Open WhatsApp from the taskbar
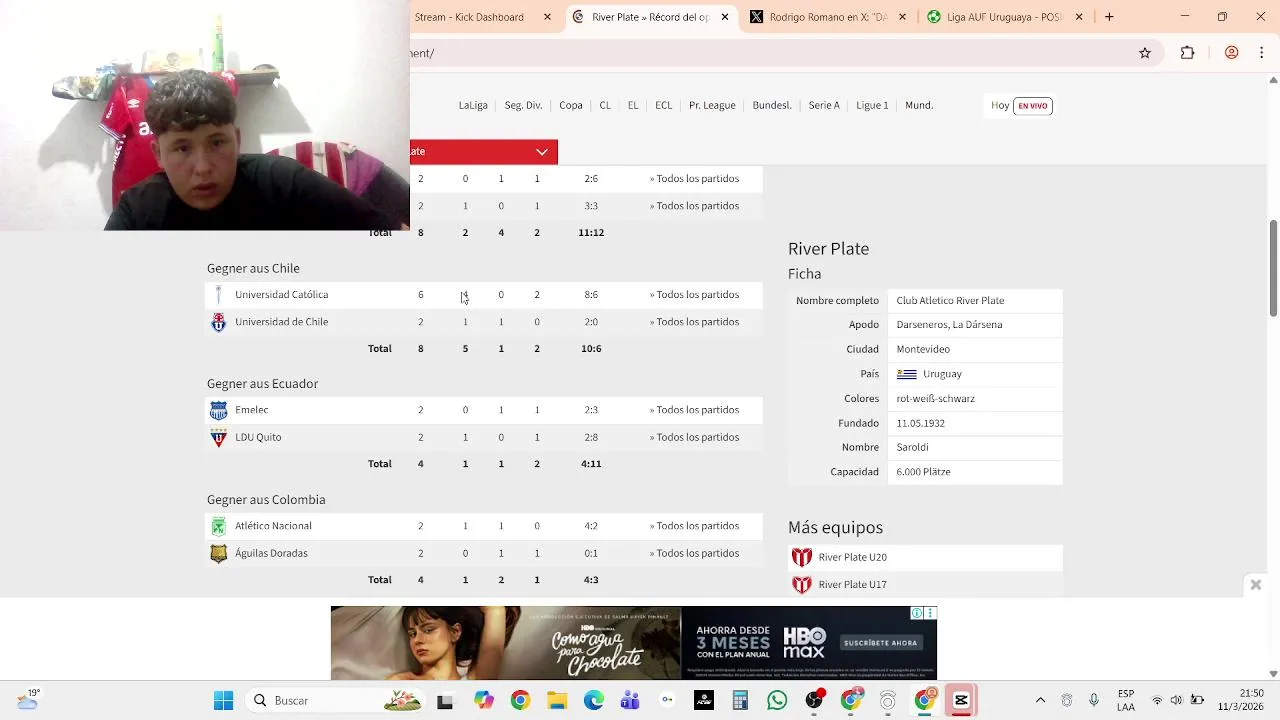The width and height of the screenshot is (1280, 720). pyautogui.click(x=777, y=701)
